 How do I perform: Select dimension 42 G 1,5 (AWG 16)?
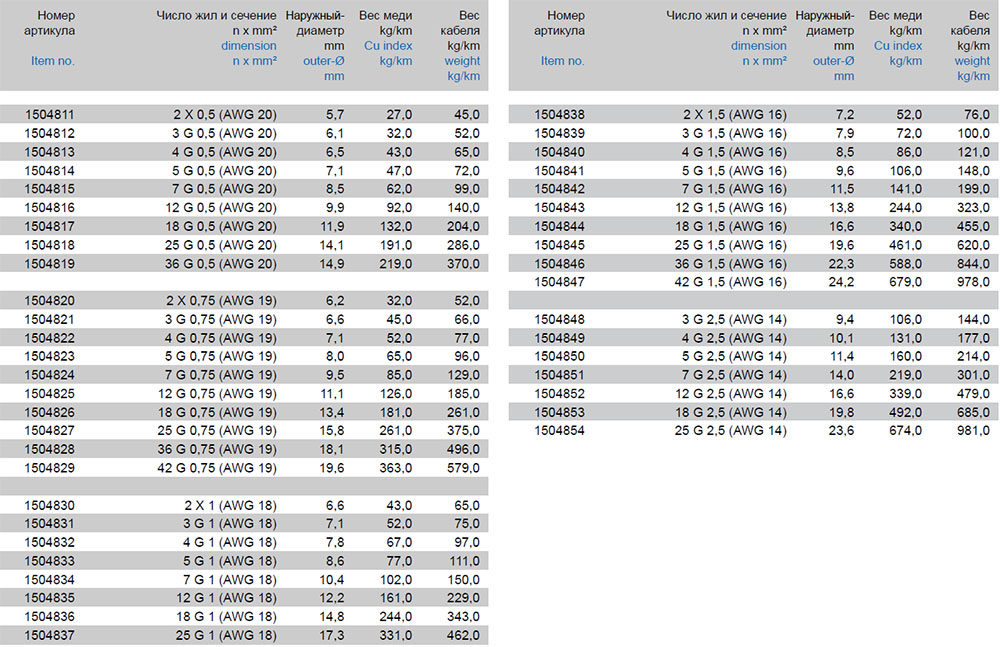coord(731,282)
